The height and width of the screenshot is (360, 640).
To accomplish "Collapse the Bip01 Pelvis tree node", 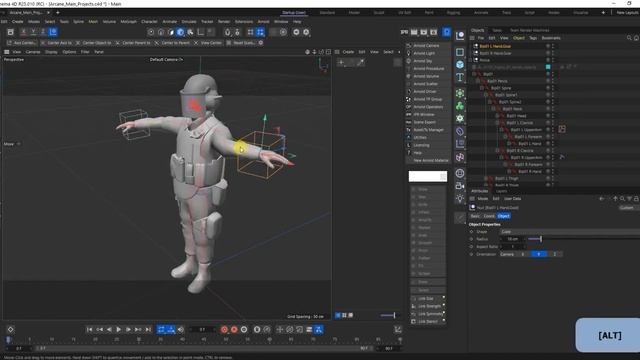I will (x=478, y=81).
